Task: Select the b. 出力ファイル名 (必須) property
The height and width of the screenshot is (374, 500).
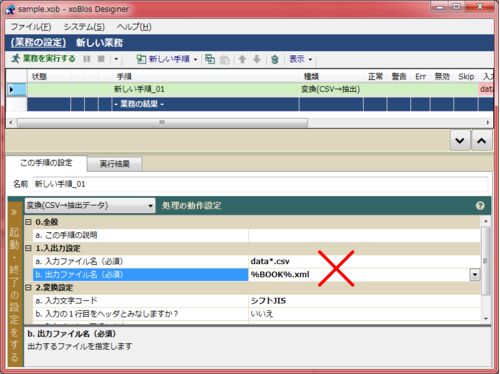Action: (140, 275)
